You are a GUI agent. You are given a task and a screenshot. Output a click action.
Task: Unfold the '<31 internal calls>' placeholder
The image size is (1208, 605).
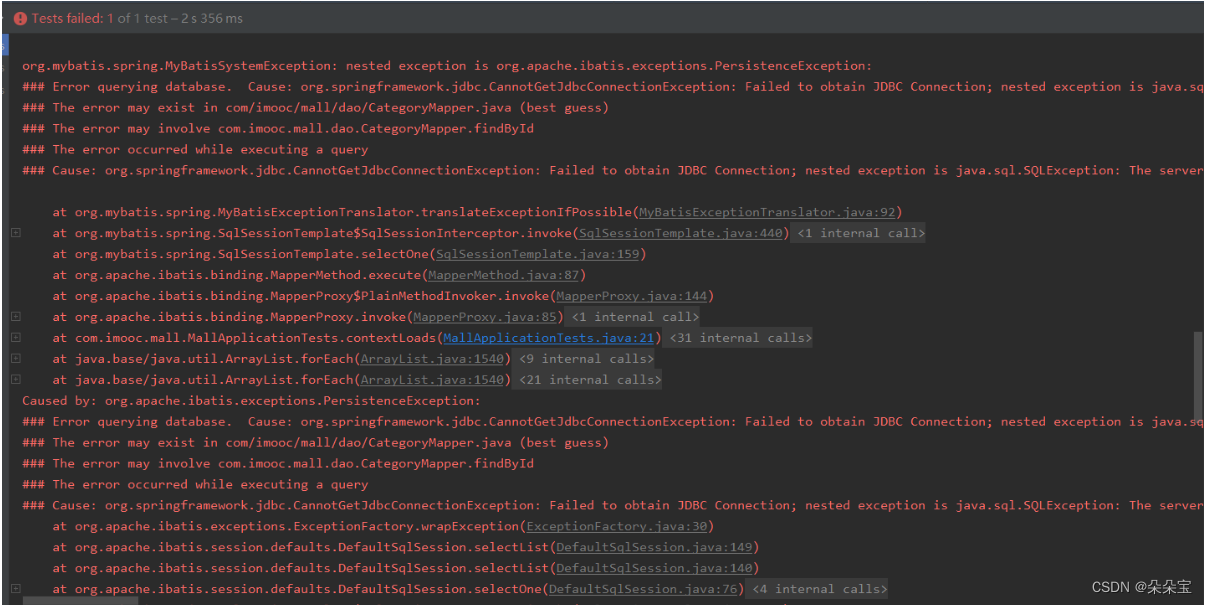740,338
